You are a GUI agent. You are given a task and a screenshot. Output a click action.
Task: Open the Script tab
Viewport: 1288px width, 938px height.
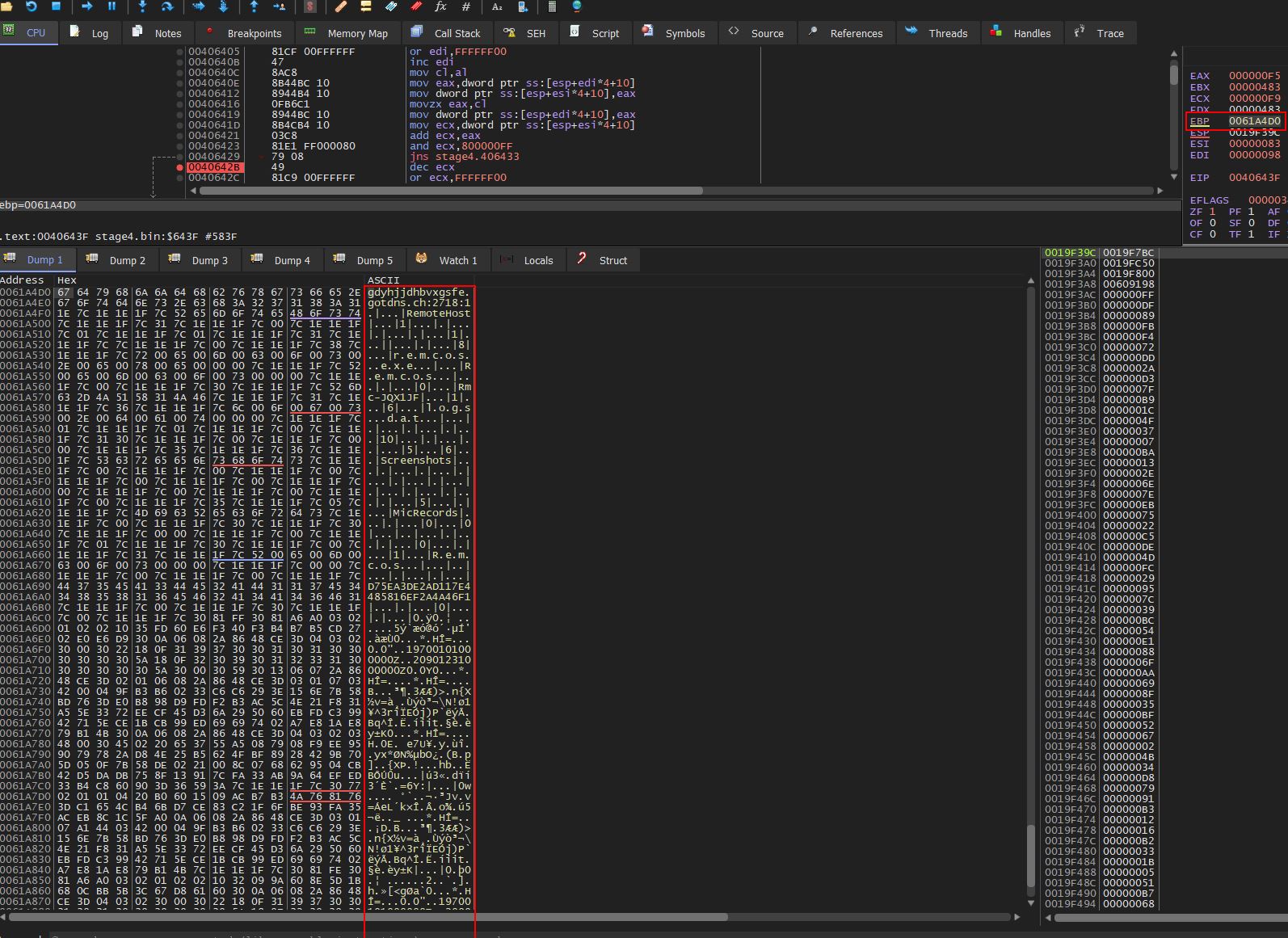pos(596,33)
